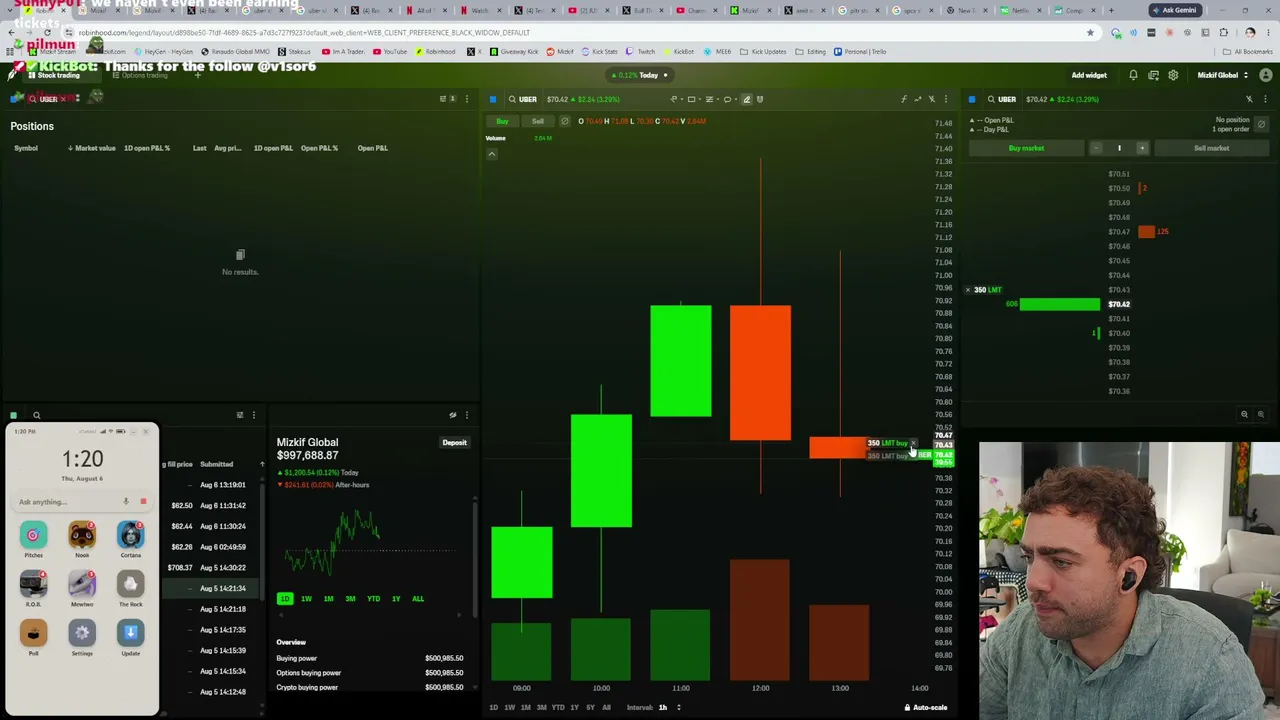Open the Mewtwo app in phone overlay
The height and width of the screenshot is (720, 1280).
tap(82, 585)
